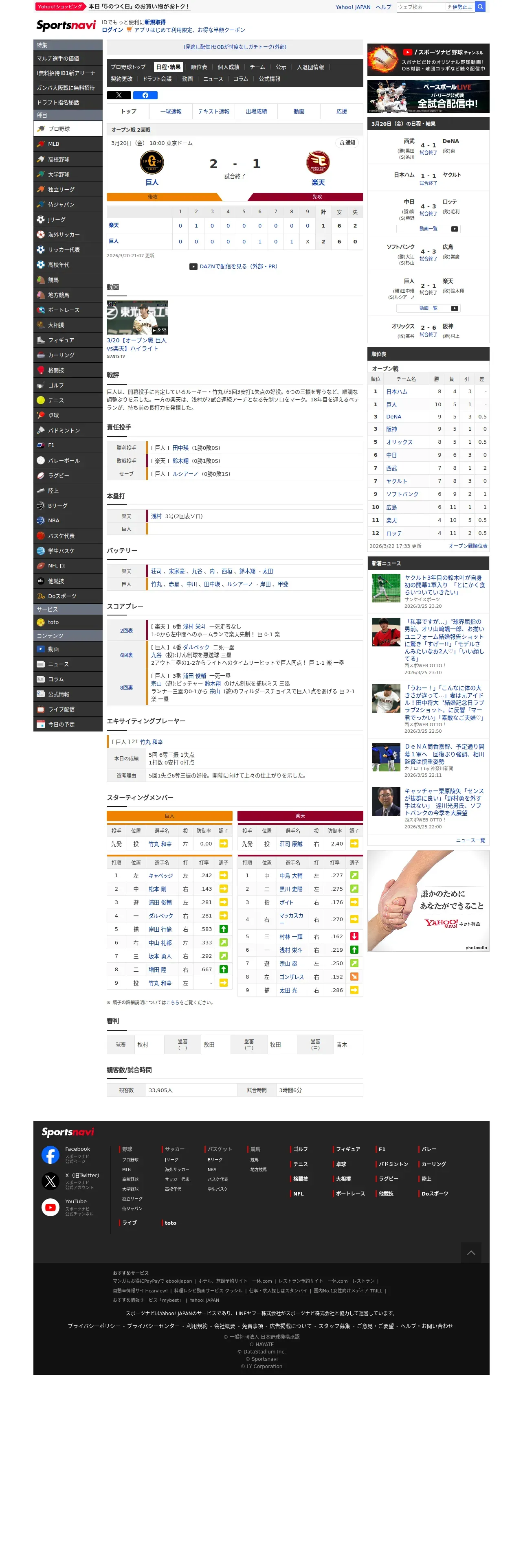
Task: Share the game on X
Action: (x=119, y=95)
